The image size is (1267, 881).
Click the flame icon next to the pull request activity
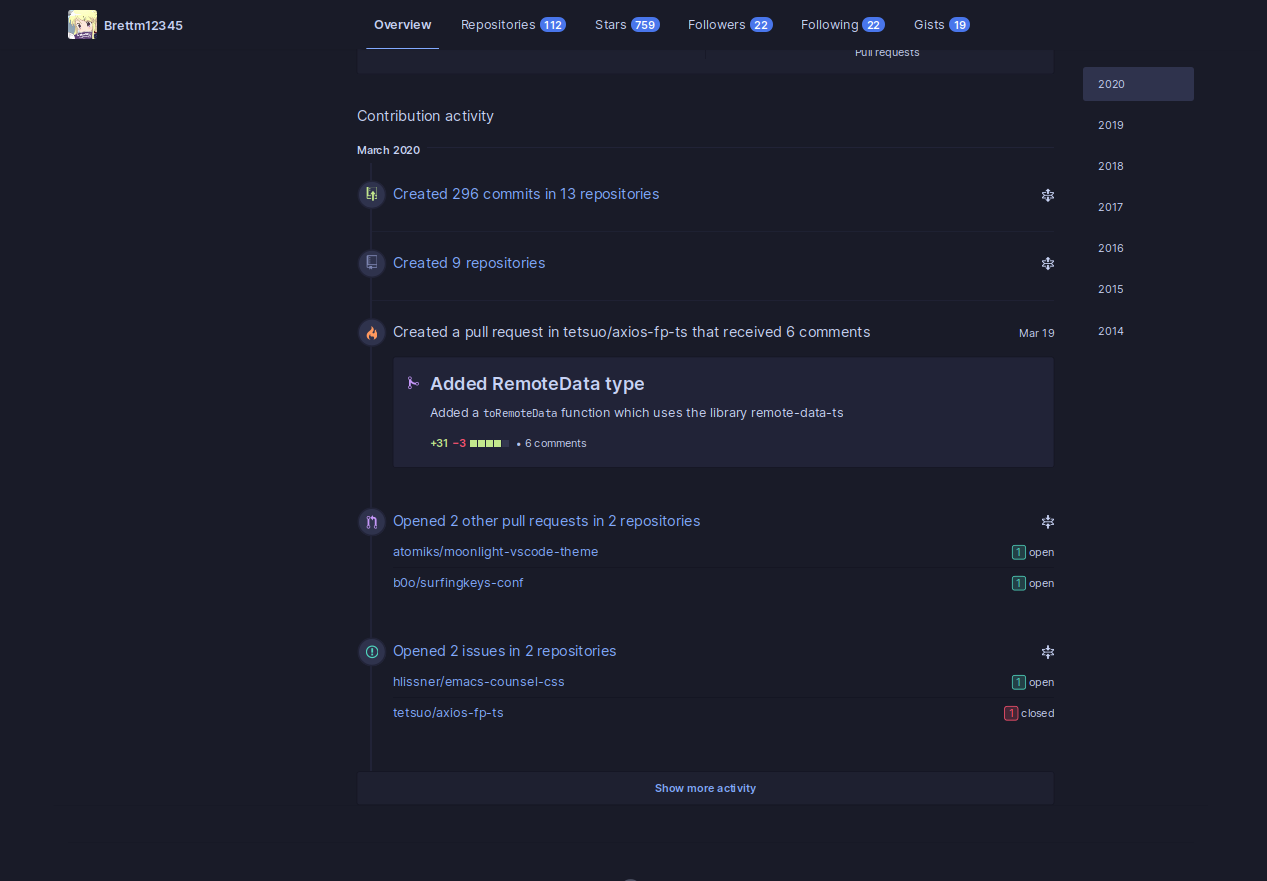pyautogui.click(x=371, y=332)
